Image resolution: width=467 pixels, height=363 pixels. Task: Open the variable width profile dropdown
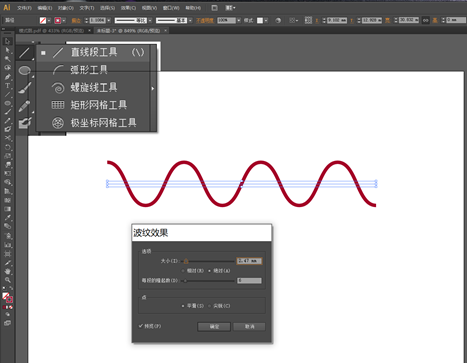click(x=150, y=21)
